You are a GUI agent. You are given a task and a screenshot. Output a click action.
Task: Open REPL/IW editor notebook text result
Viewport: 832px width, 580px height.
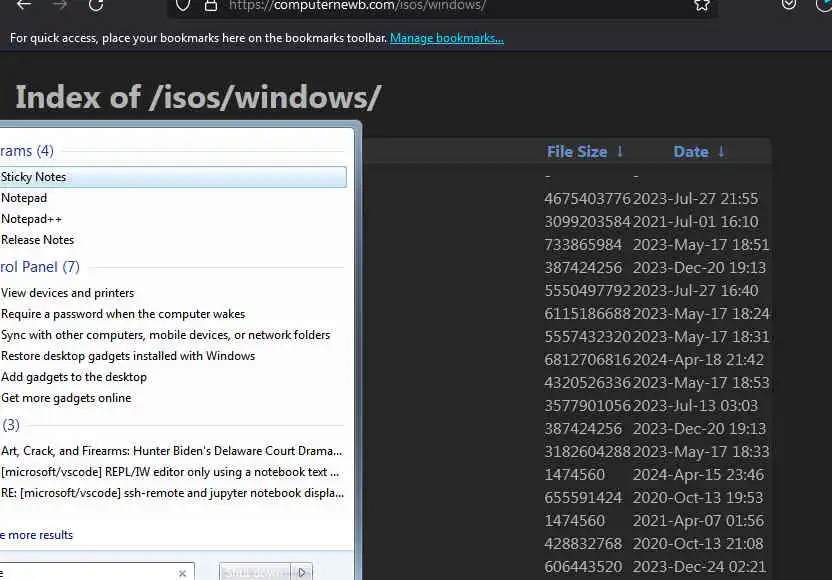coord(170,472)
